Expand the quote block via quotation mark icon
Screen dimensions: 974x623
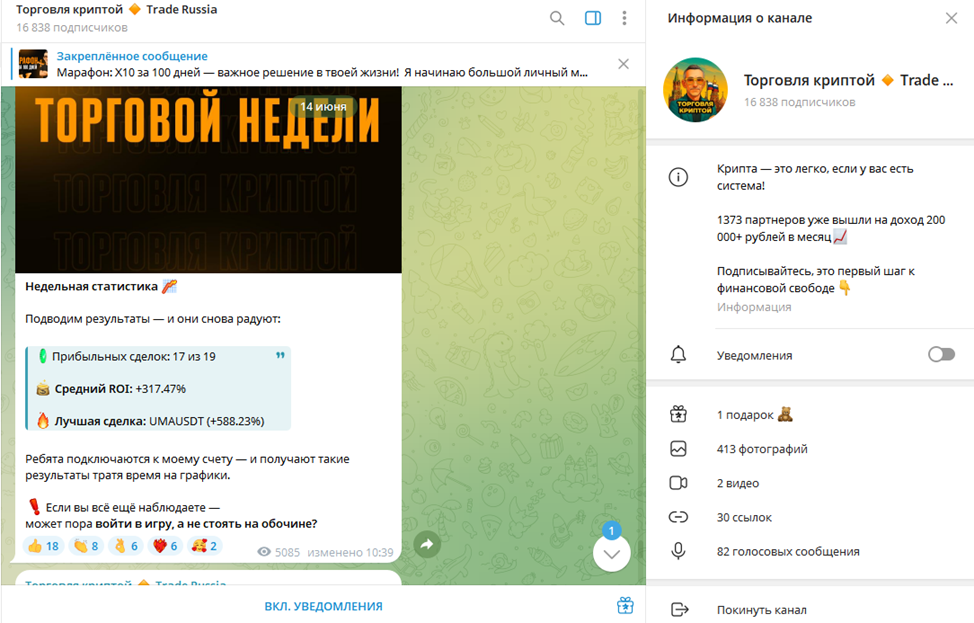pyautogui.click(x=280, y=355)
